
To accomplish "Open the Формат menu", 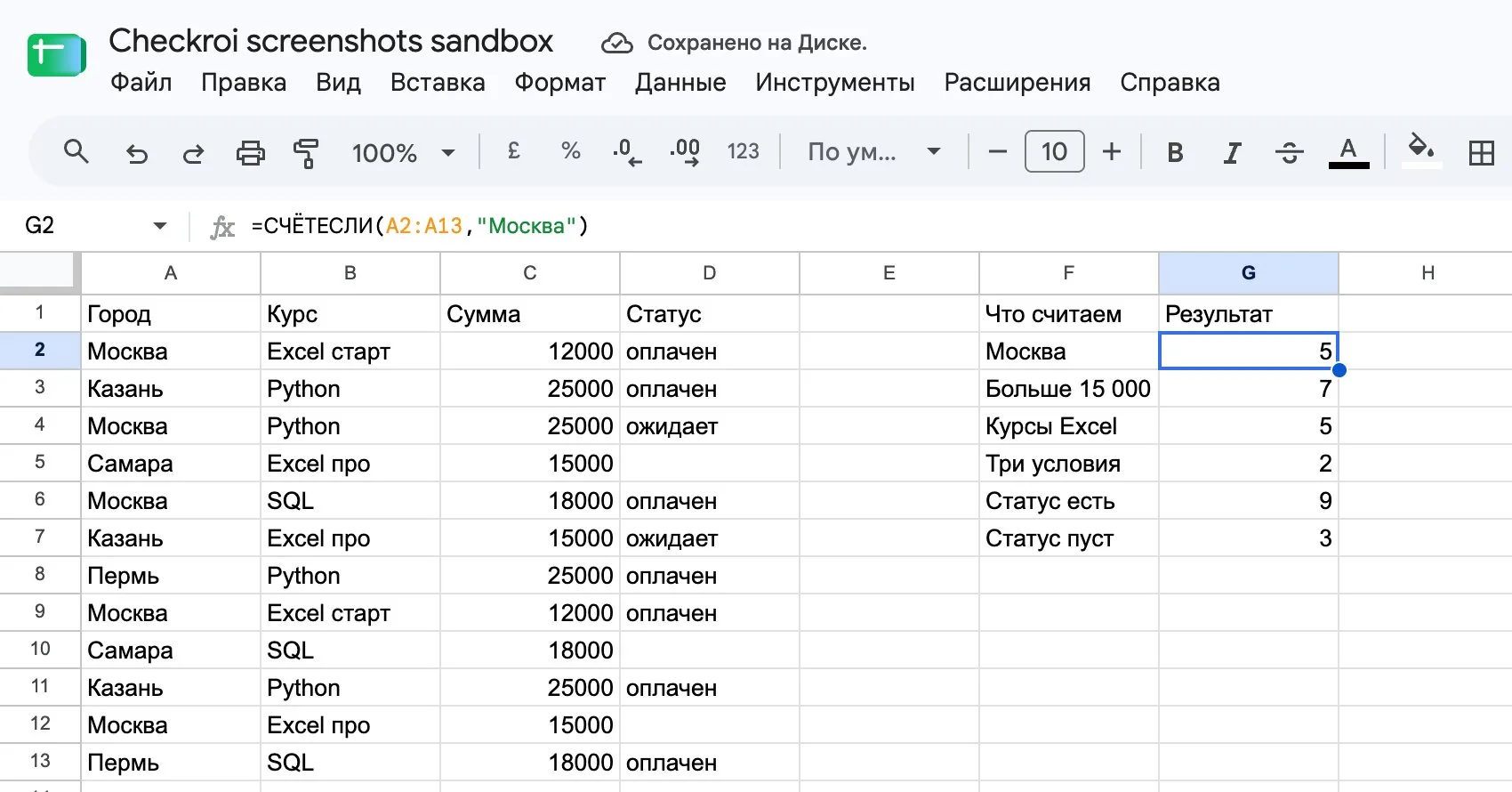I will pyautogui.click(x=560, y=83).
